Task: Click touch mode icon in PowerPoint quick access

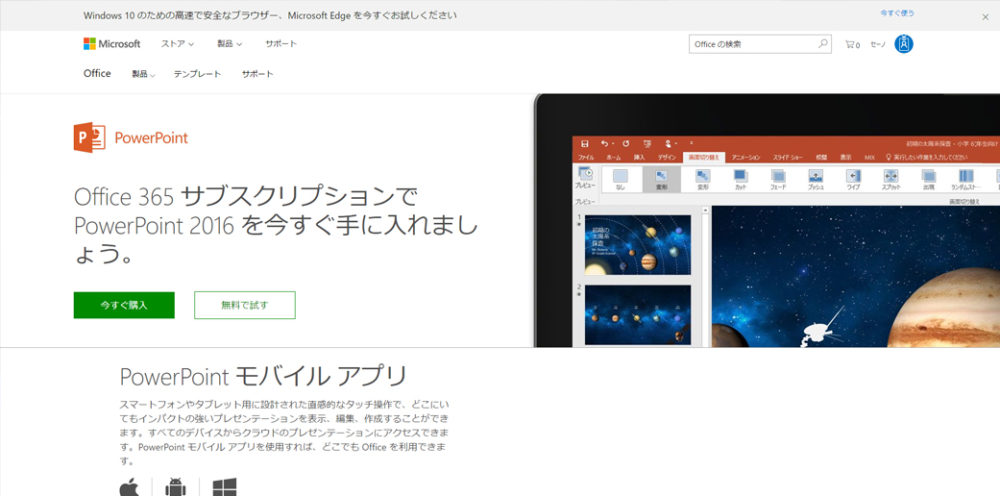Action: [668, 144]
